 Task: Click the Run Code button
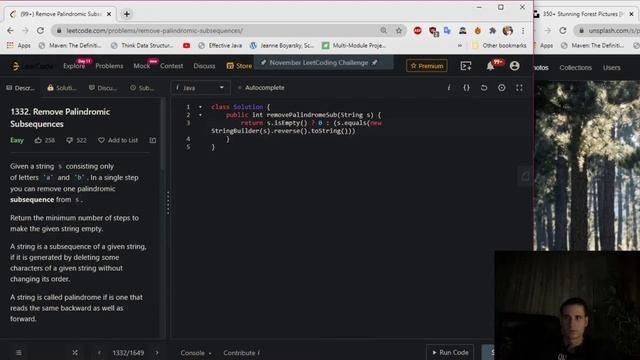coord(450,352)
